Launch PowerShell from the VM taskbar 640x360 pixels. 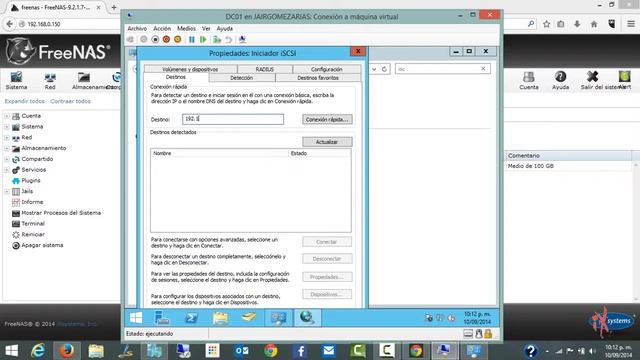click(x=191, y=318)
